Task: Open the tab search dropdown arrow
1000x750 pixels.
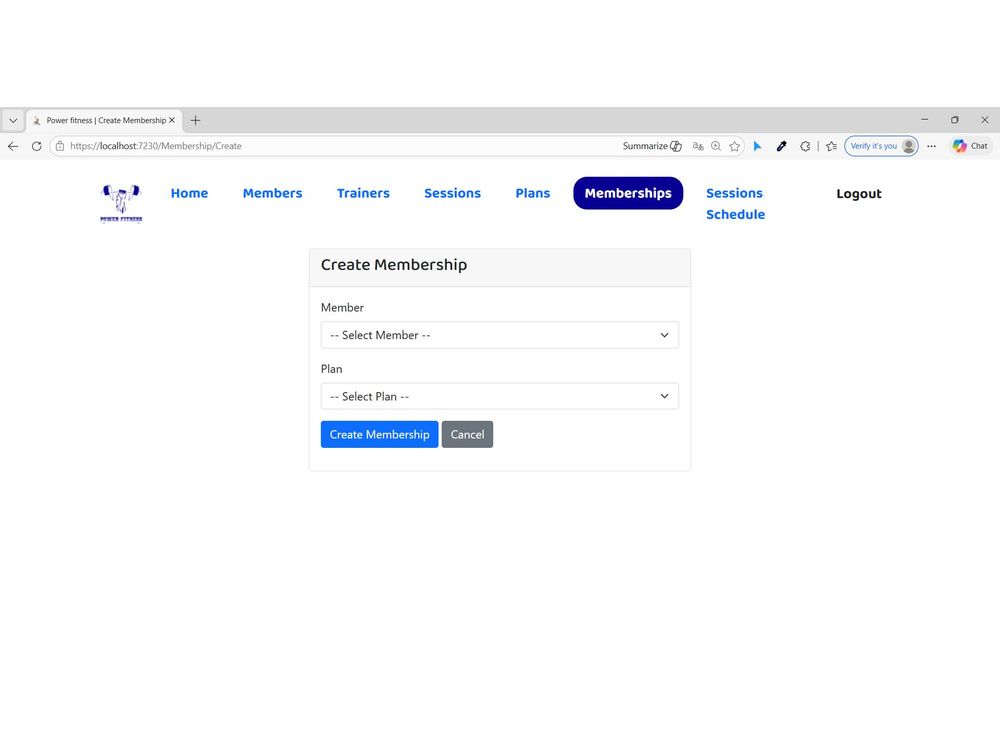Action: pos(13,120)
